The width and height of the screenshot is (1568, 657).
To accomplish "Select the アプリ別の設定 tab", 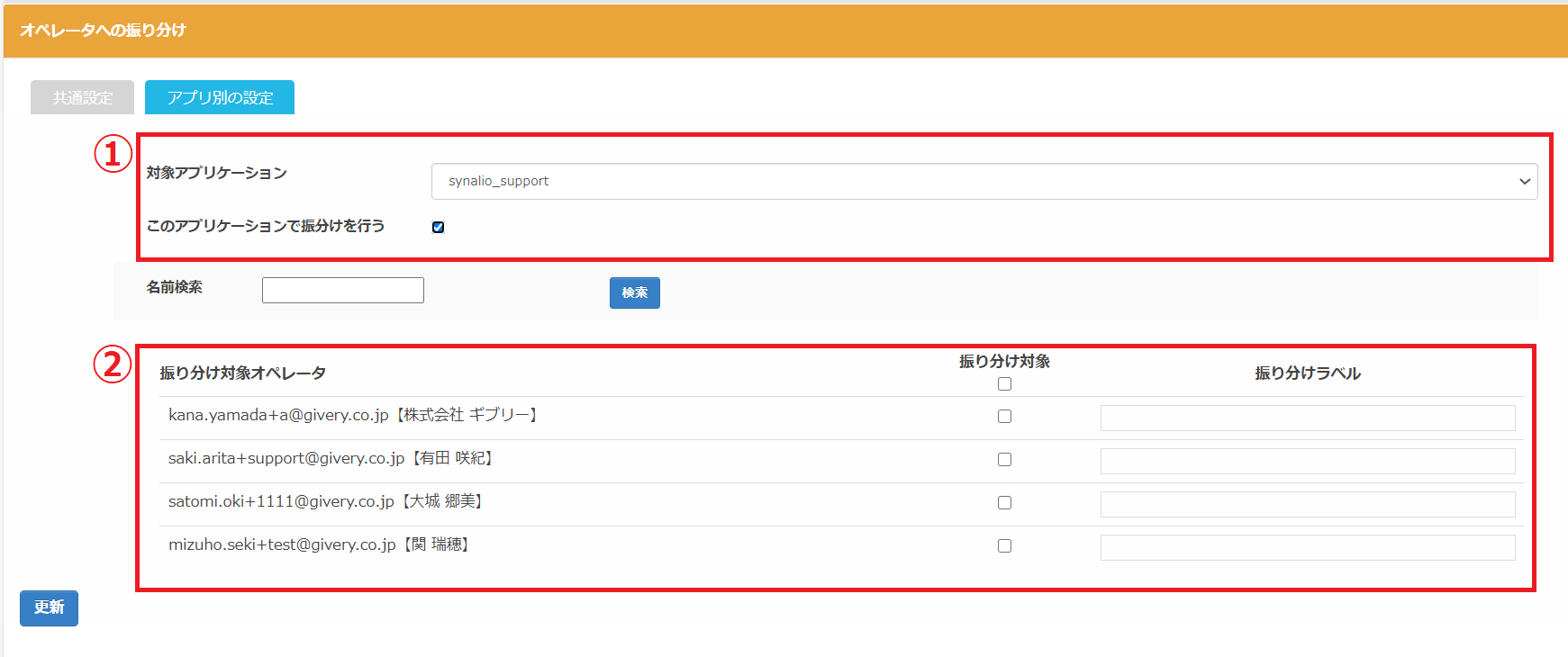I will 220,97.
